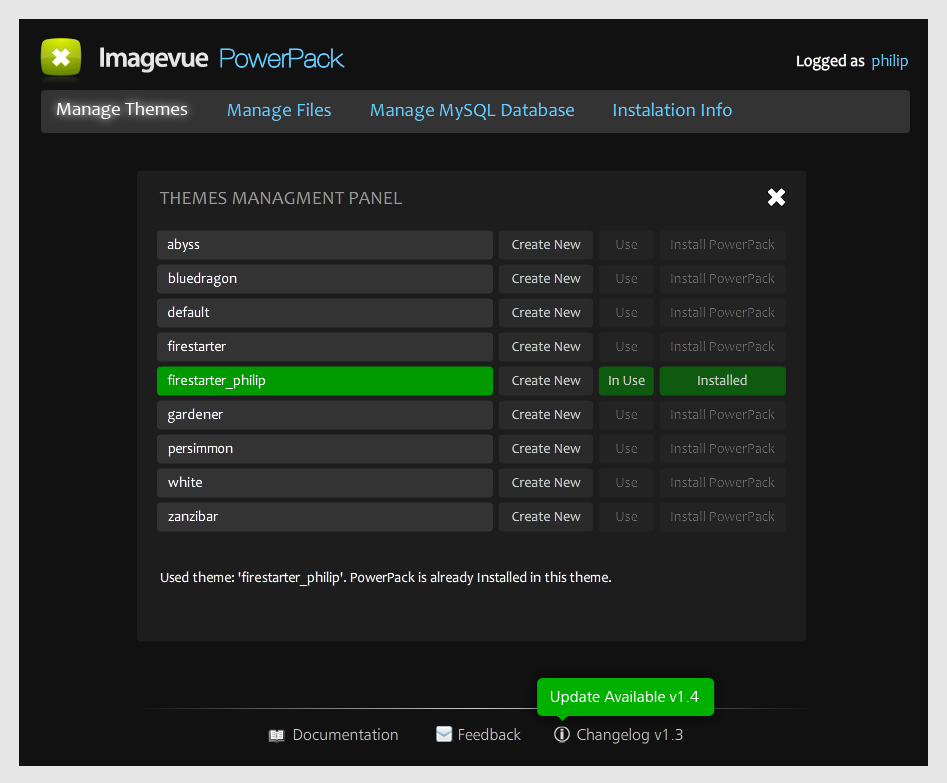
Task: Click the green Imagevue logo icon
Action: [x=61, y=57]
